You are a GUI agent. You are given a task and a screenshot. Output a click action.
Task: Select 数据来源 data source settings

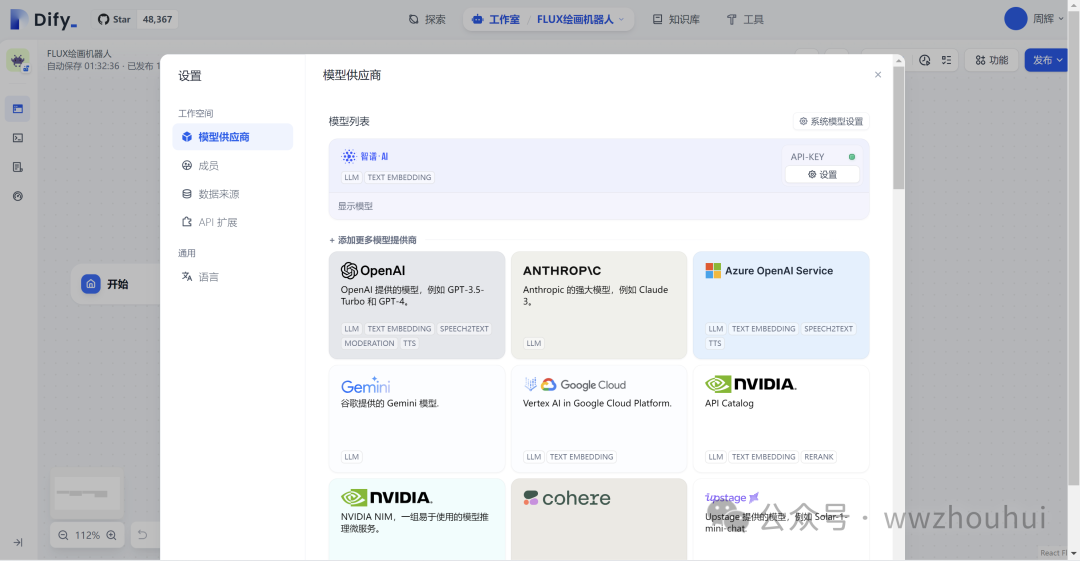click(218, 194)
